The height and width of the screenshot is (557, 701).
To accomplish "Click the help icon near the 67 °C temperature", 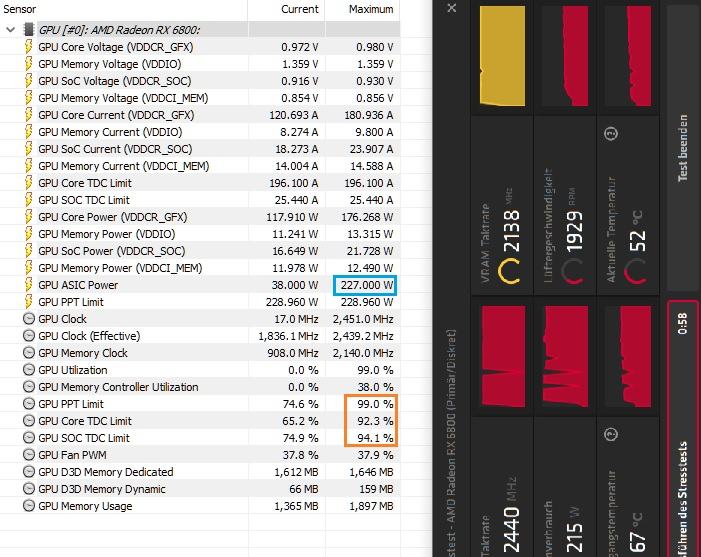I will [611, 434].
